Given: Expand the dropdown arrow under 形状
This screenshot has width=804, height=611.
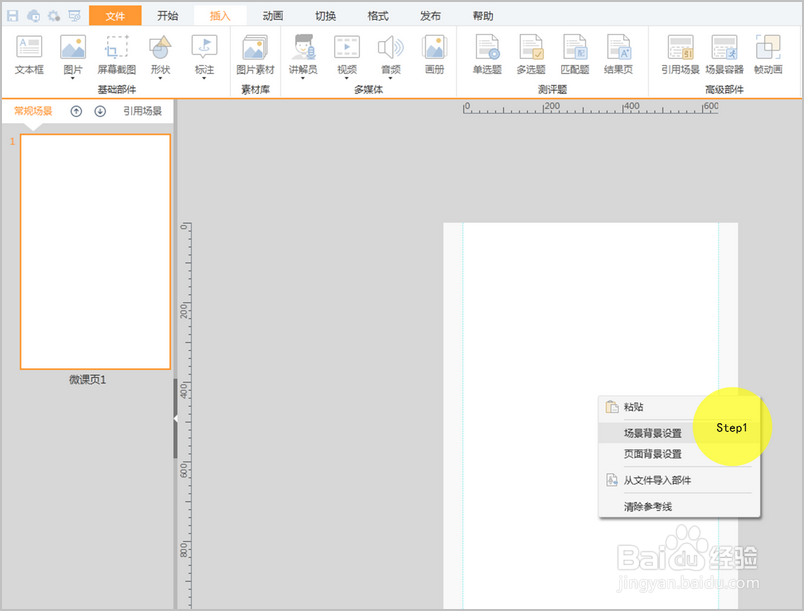Looking at the screenshot, I should (160, 78).
